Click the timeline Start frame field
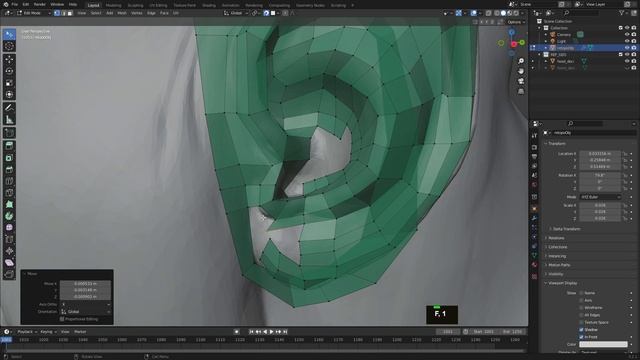 coord(484,332)
